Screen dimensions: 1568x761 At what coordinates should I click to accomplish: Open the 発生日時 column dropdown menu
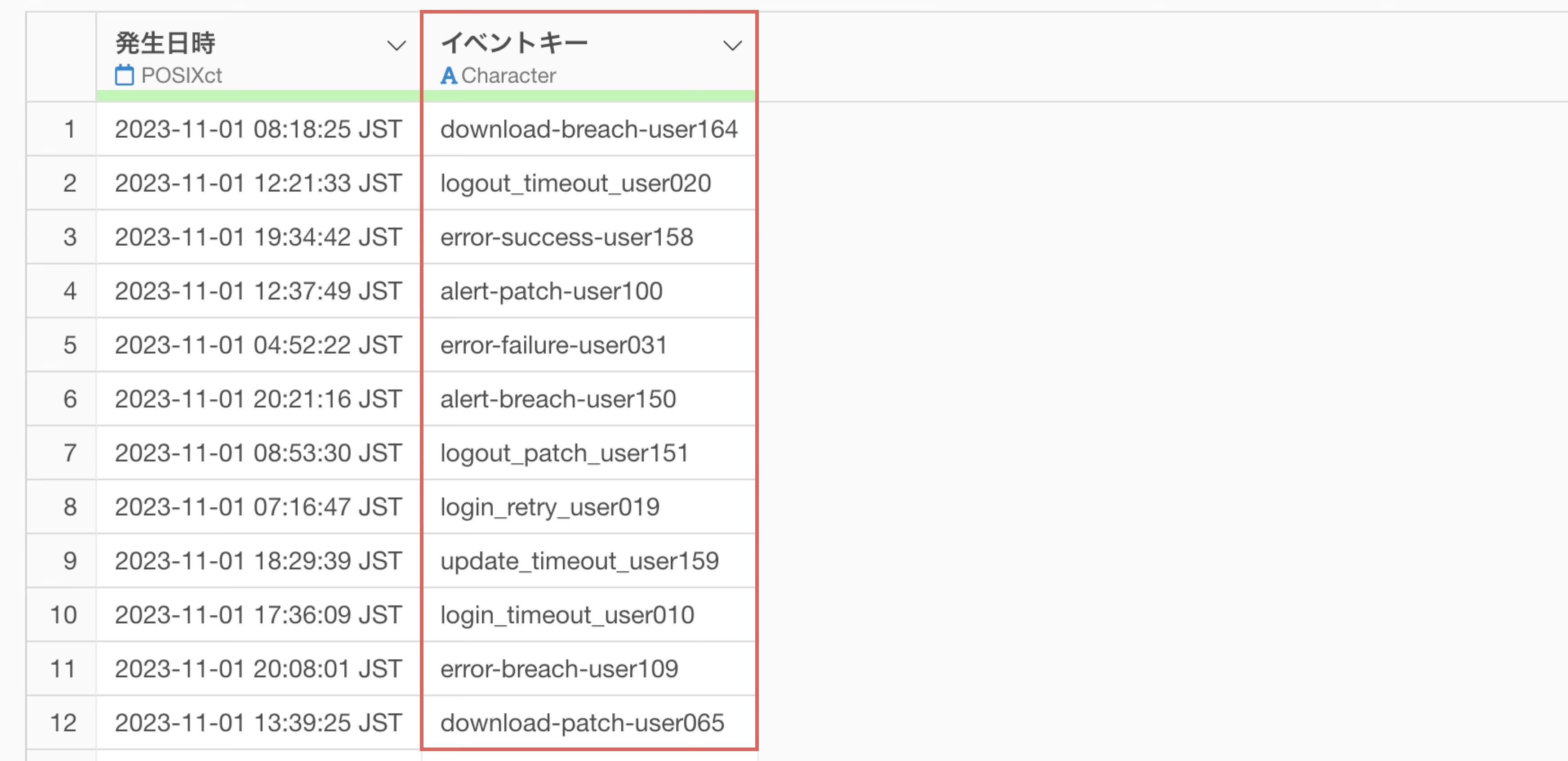click(396, 46)
